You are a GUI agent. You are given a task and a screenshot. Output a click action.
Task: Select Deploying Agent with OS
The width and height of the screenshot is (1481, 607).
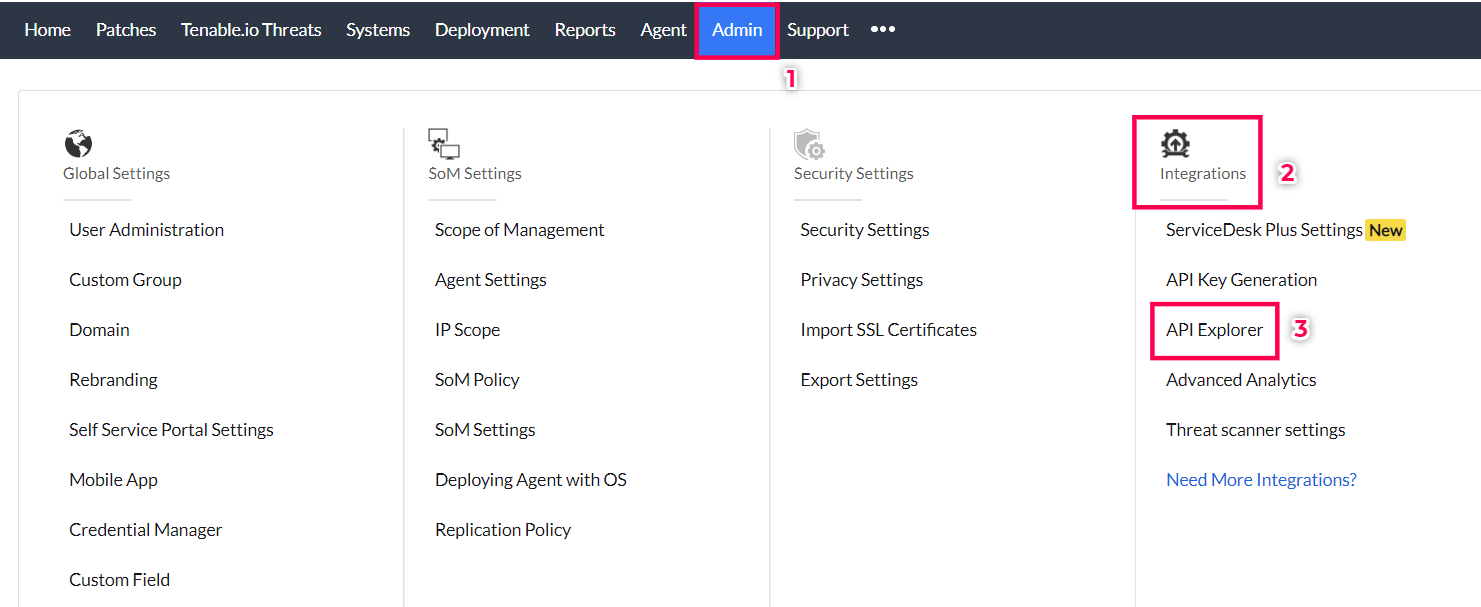tap(530, 480)
